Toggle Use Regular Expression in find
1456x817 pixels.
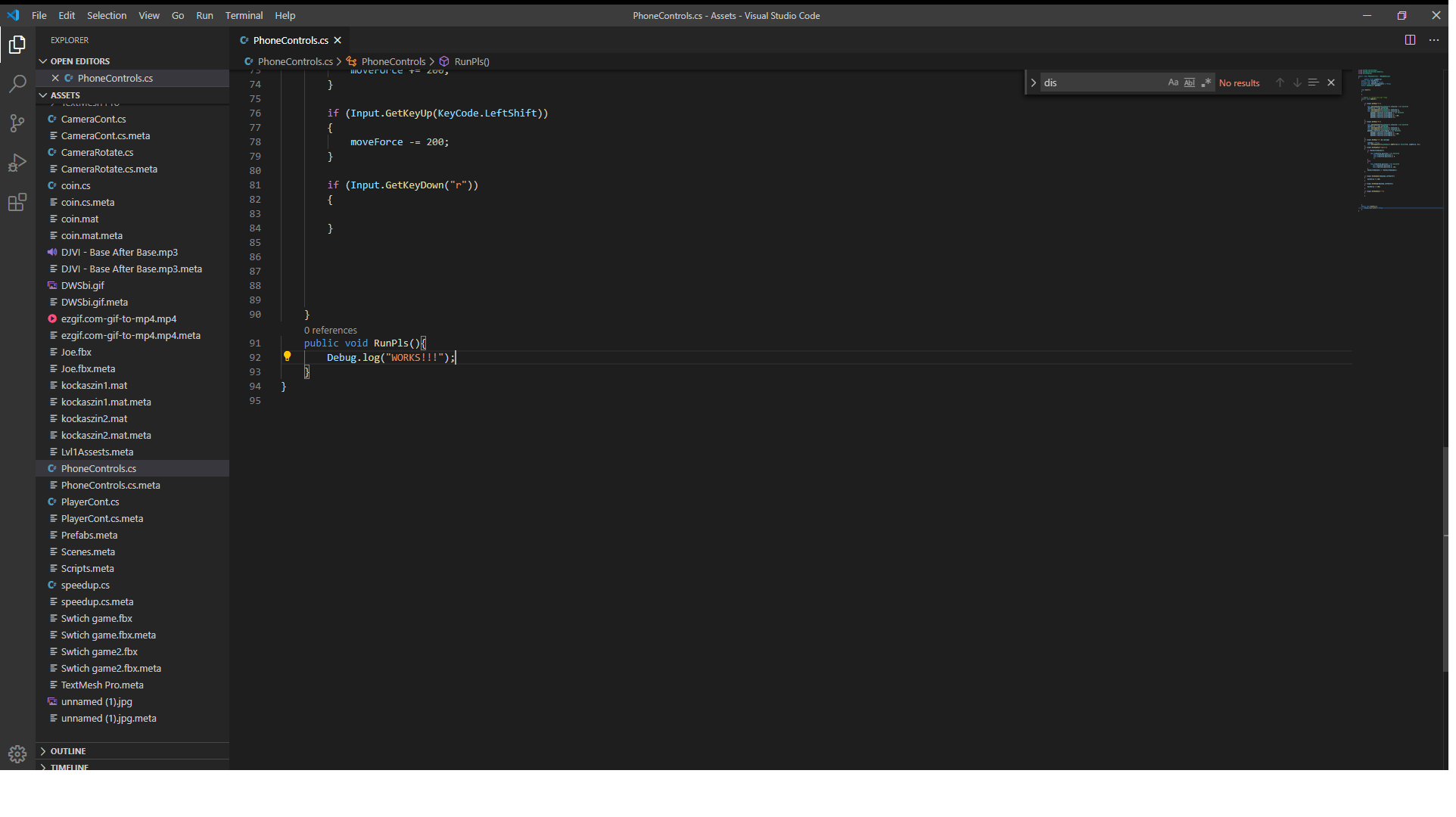tap(1206, 82)
